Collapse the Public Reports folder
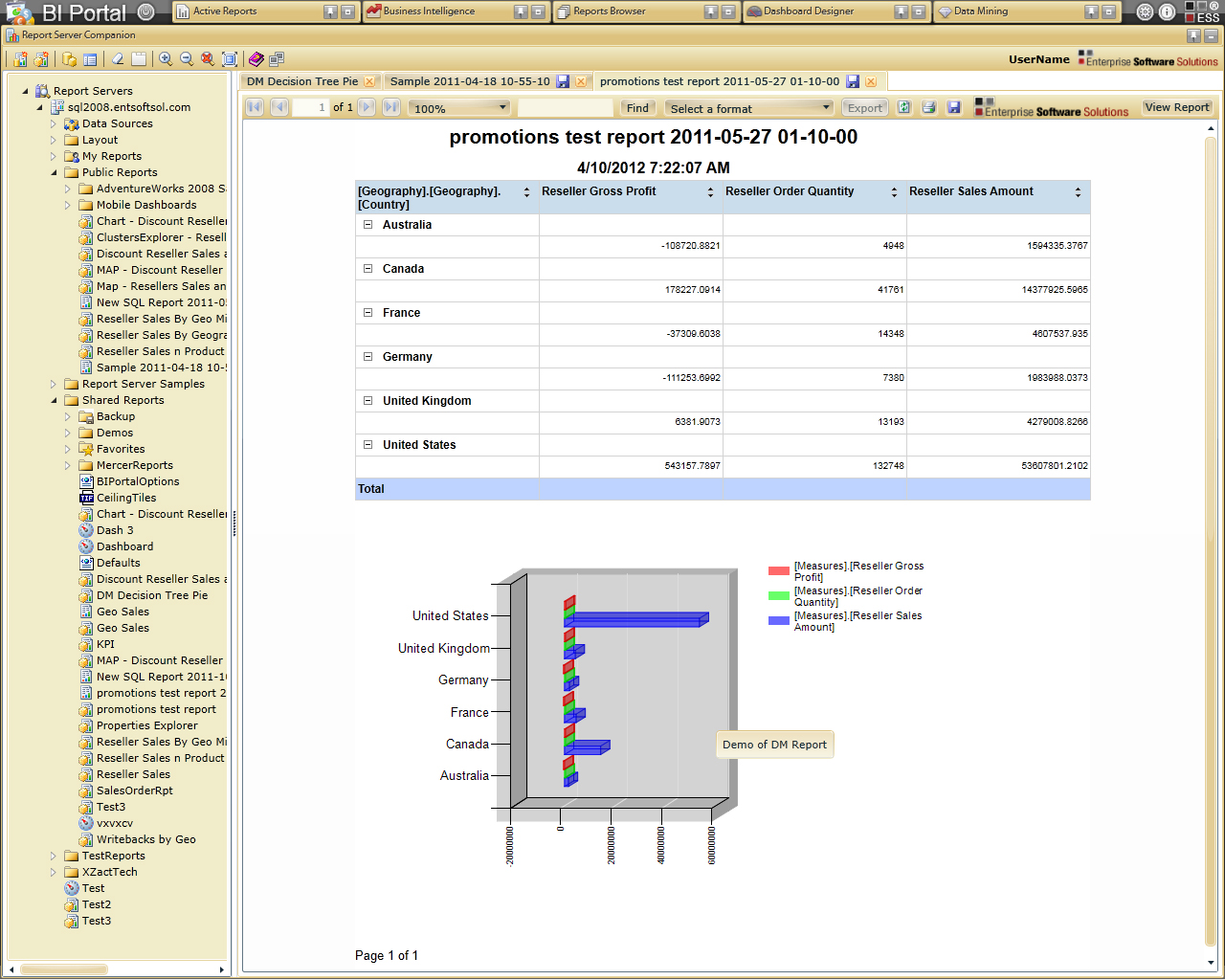The width and height of the screenshot is (1225, 980). tap(54, 172)
